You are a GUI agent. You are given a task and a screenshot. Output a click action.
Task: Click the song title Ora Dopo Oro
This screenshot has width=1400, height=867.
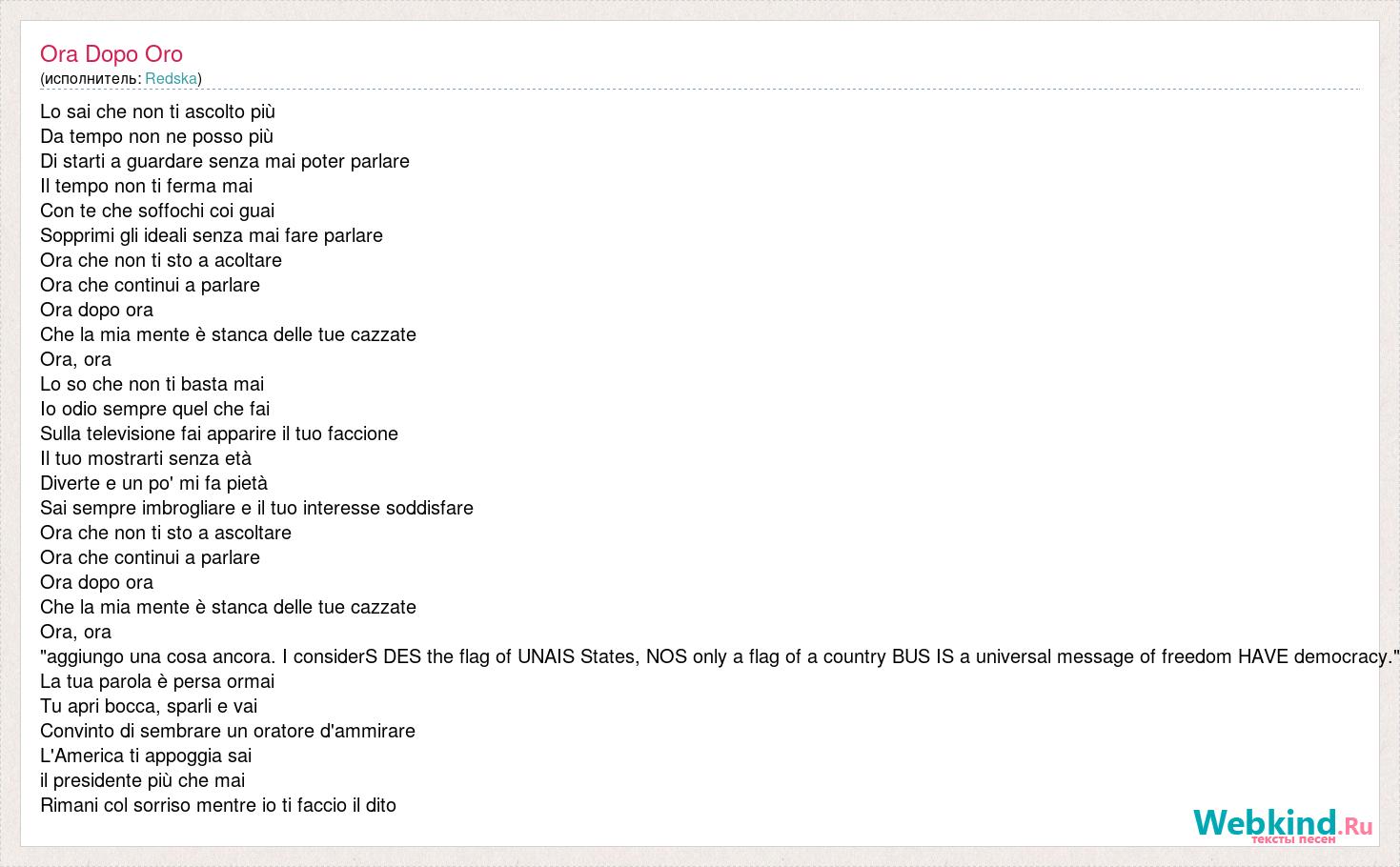pos(112,54)
